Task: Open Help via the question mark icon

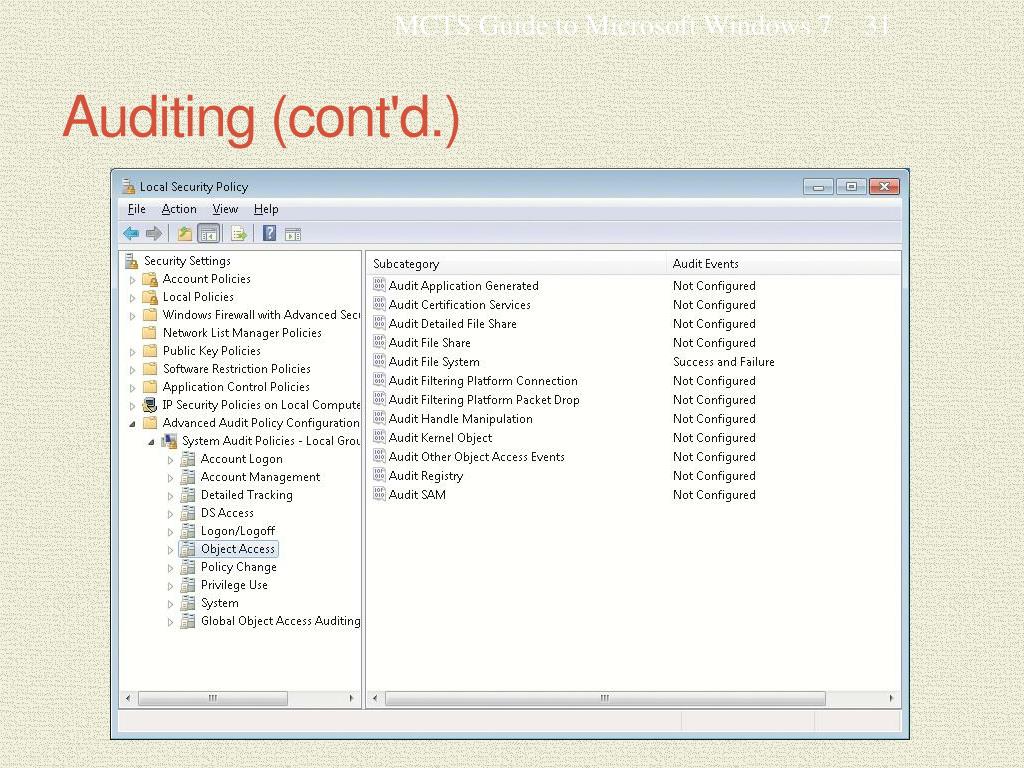Action: pos(269,233)
